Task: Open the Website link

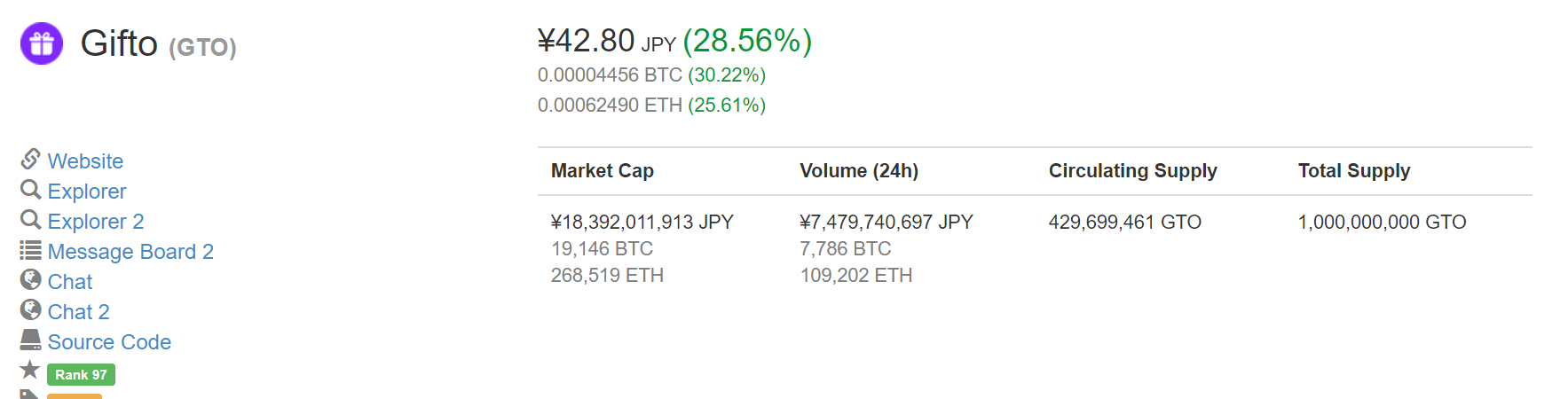Action: [85, 161]
